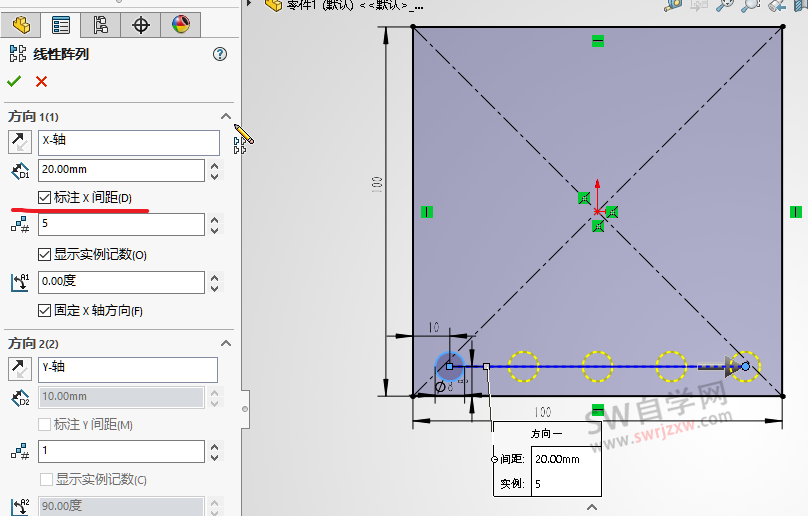
Task: Decrease direction 1 instance count
Action: point(215,230)
